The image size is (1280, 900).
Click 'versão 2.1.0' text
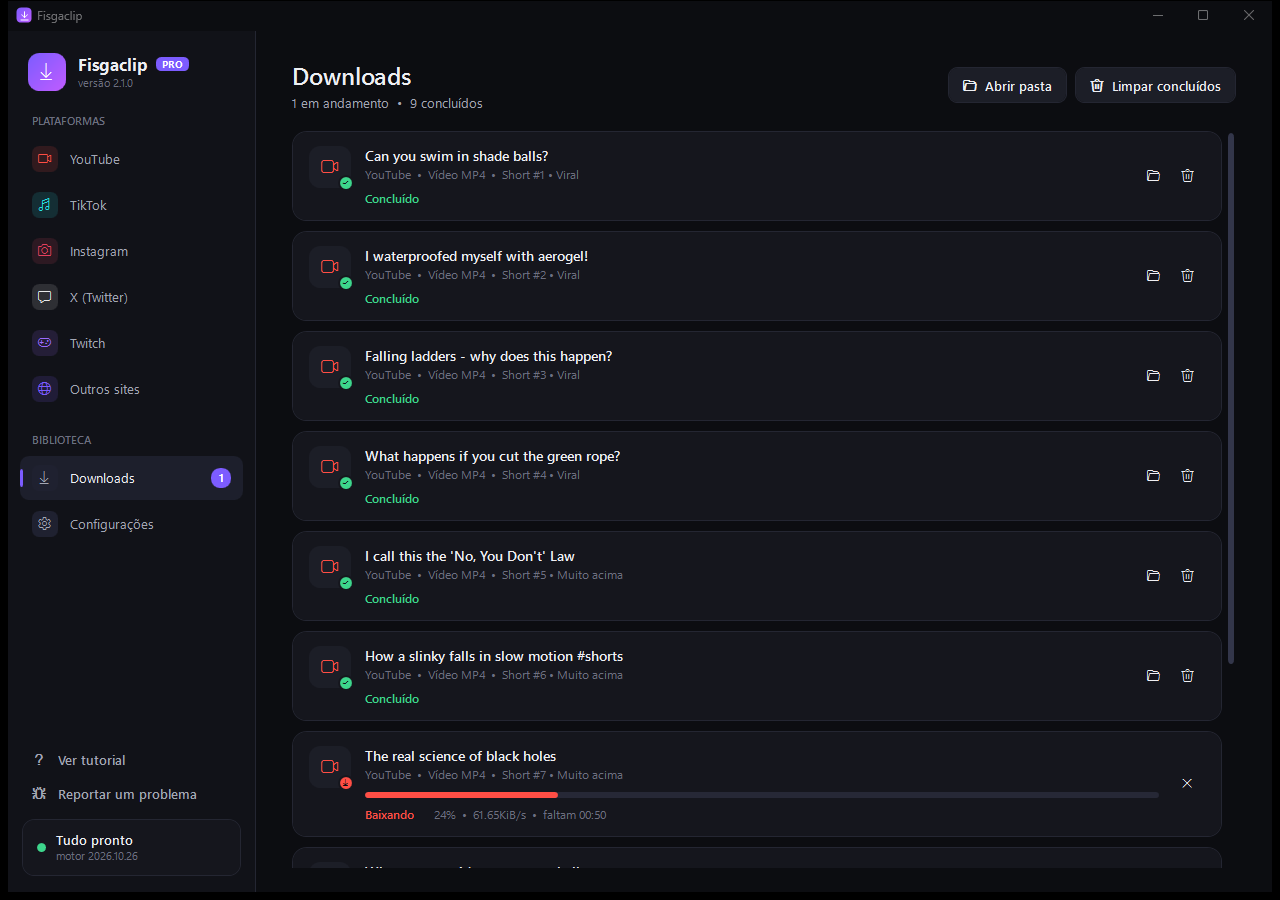105,83
